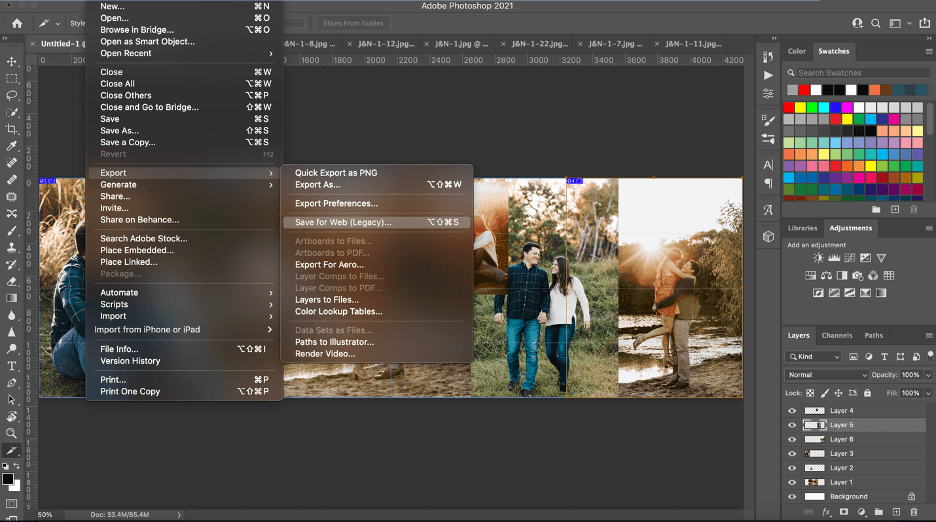Image resolution: width=936 pixels, height=522 pixels.
Task: Delete layer trash icon in Layers panel
Action: 914,512
